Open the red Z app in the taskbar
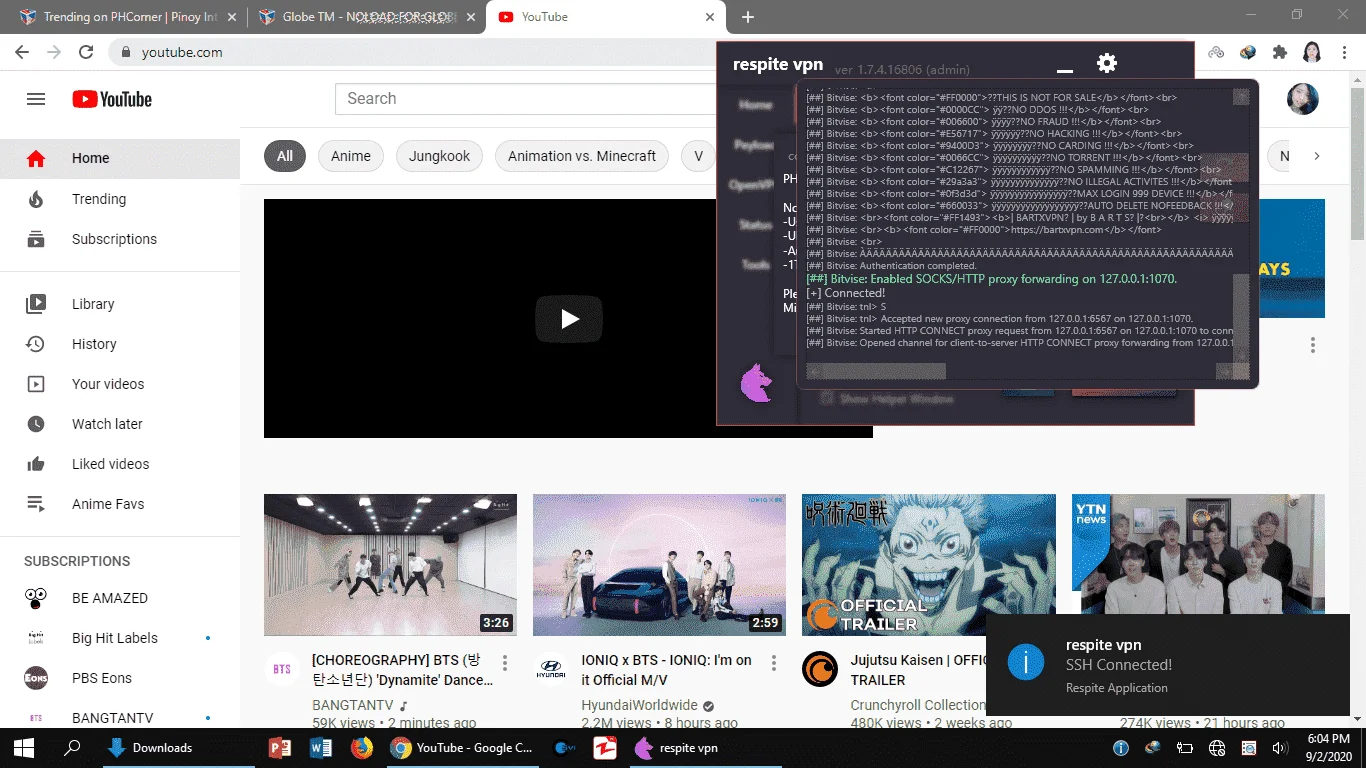 point(605,748)
